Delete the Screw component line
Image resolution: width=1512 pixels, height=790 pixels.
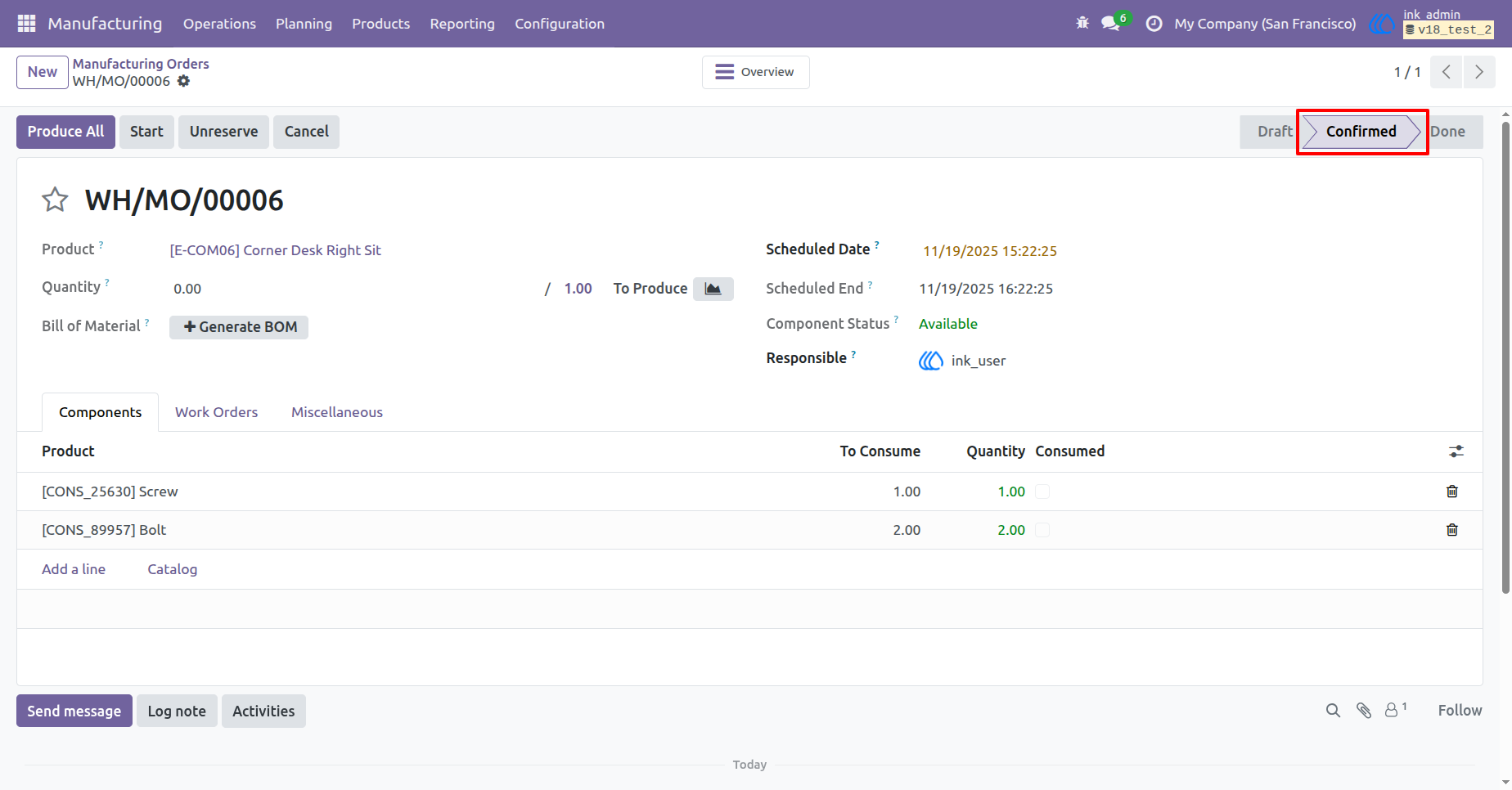click(x=1452, y=492)
